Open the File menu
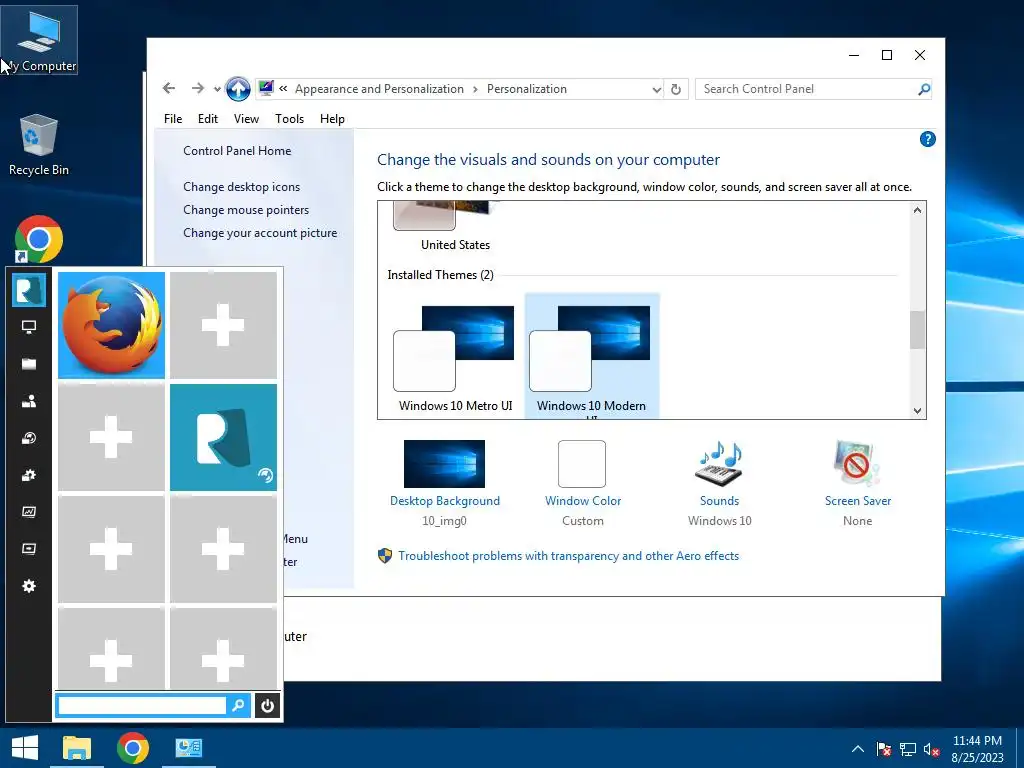 click(x=172, y=119)
